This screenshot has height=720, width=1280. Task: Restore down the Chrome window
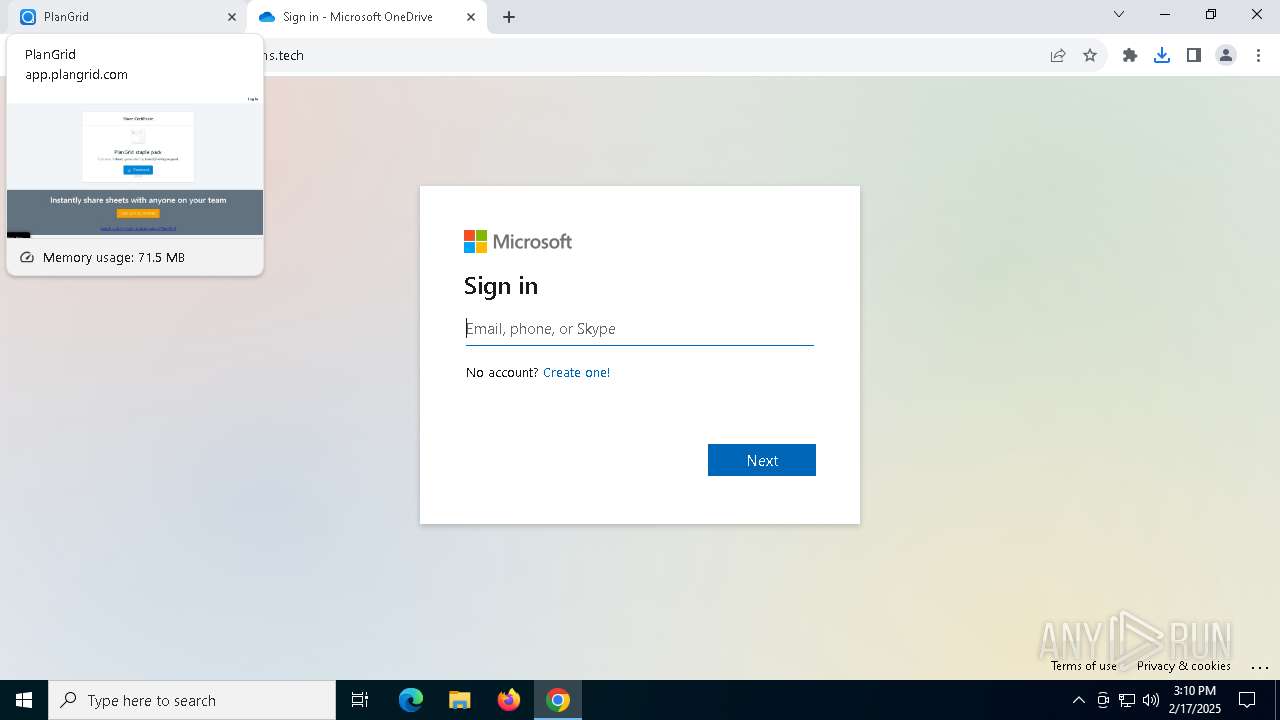1211,14
